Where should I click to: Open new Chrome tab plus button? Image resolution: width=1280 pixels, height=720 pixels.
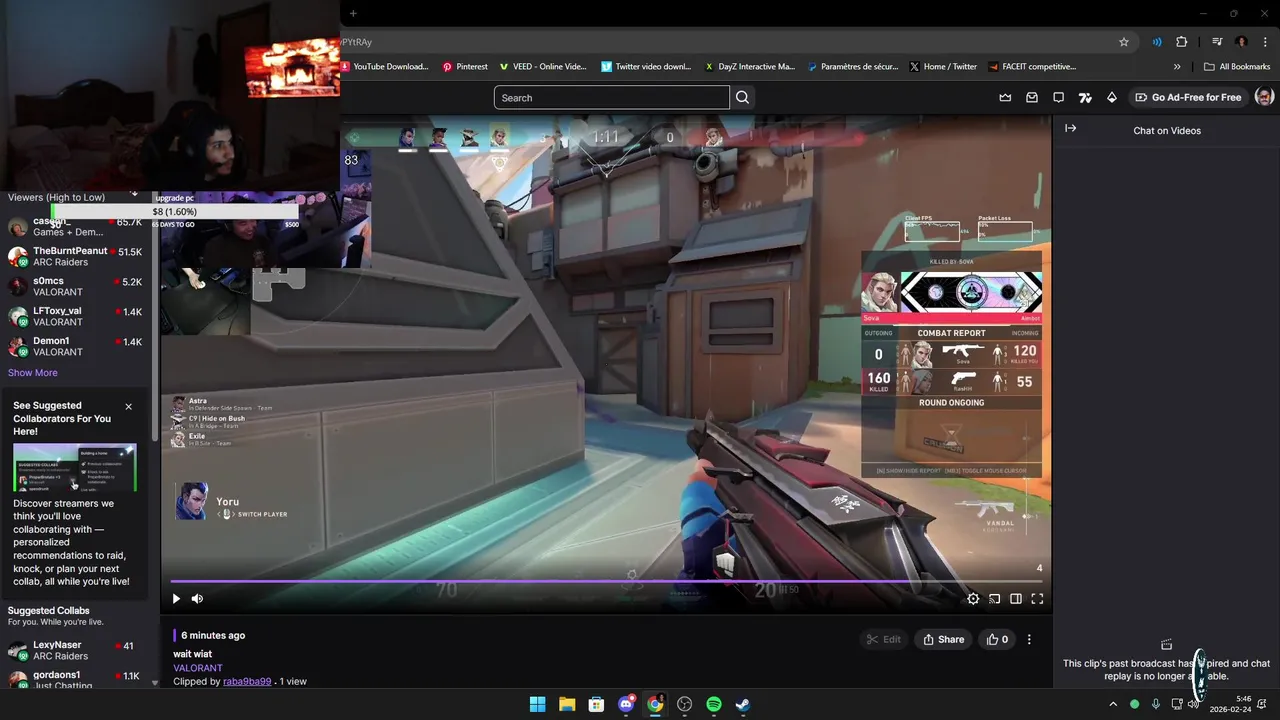353,13
